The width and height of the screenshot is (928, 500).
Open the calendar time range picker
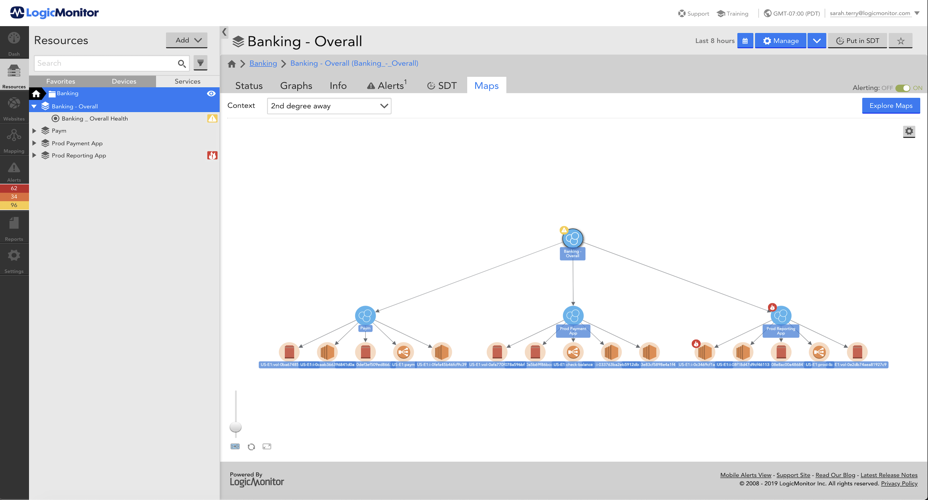pos(745,41)
